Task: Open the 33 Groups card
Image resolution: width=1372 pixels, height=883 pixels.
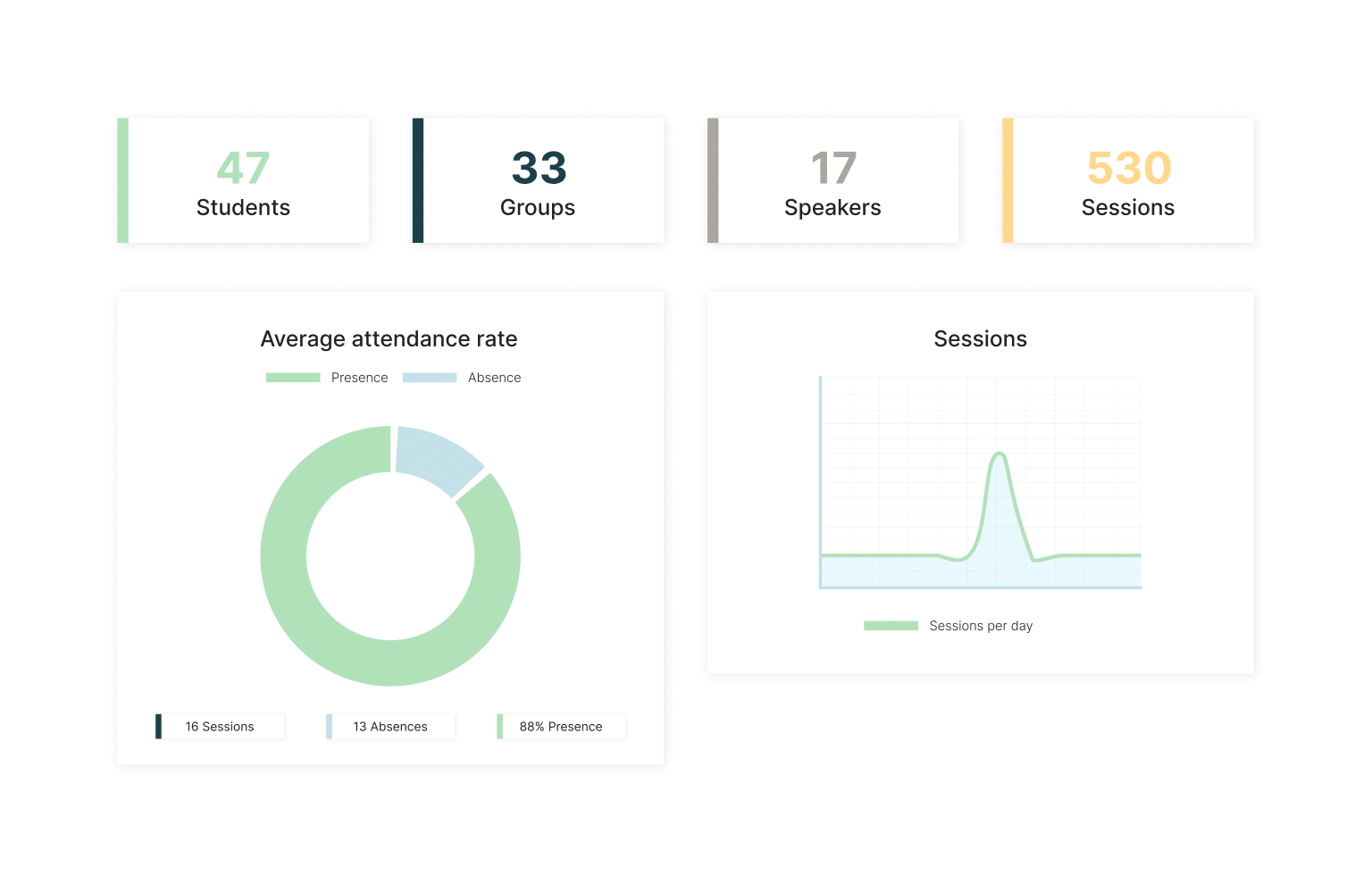Action: (x=538, y=180)
